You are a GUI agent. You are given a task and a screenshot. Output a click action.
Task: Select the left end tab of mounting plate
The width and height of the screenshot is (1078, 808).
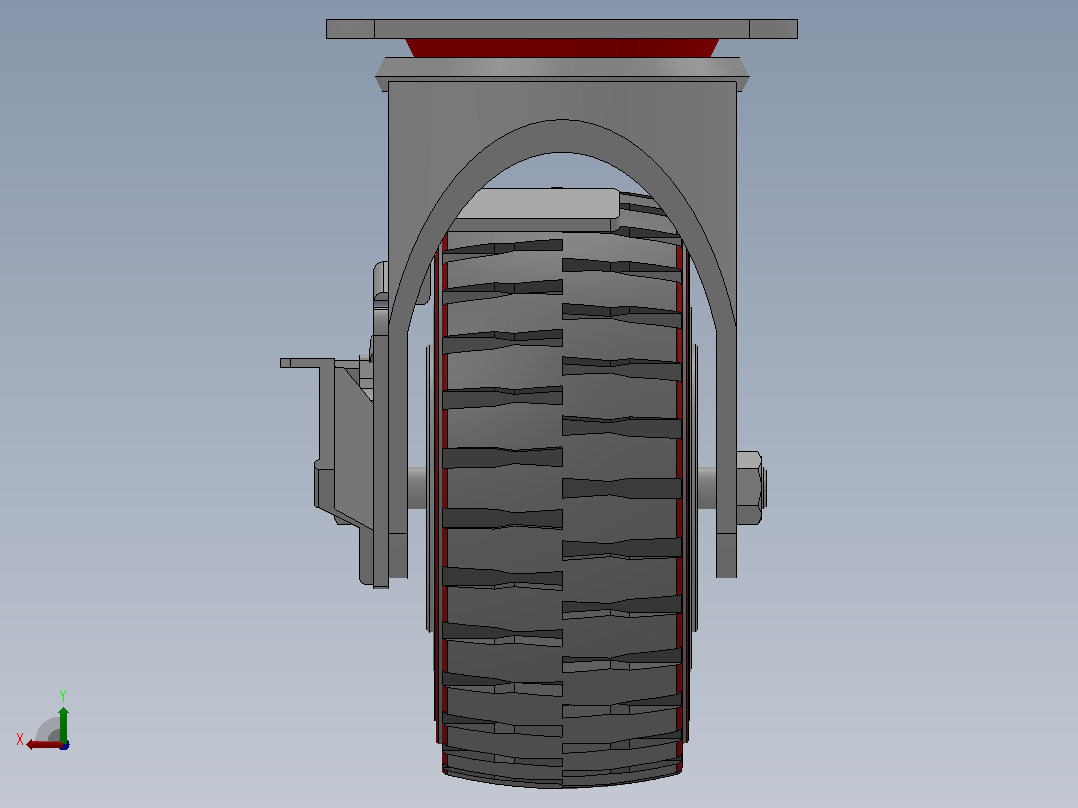(x=351, y=29)
